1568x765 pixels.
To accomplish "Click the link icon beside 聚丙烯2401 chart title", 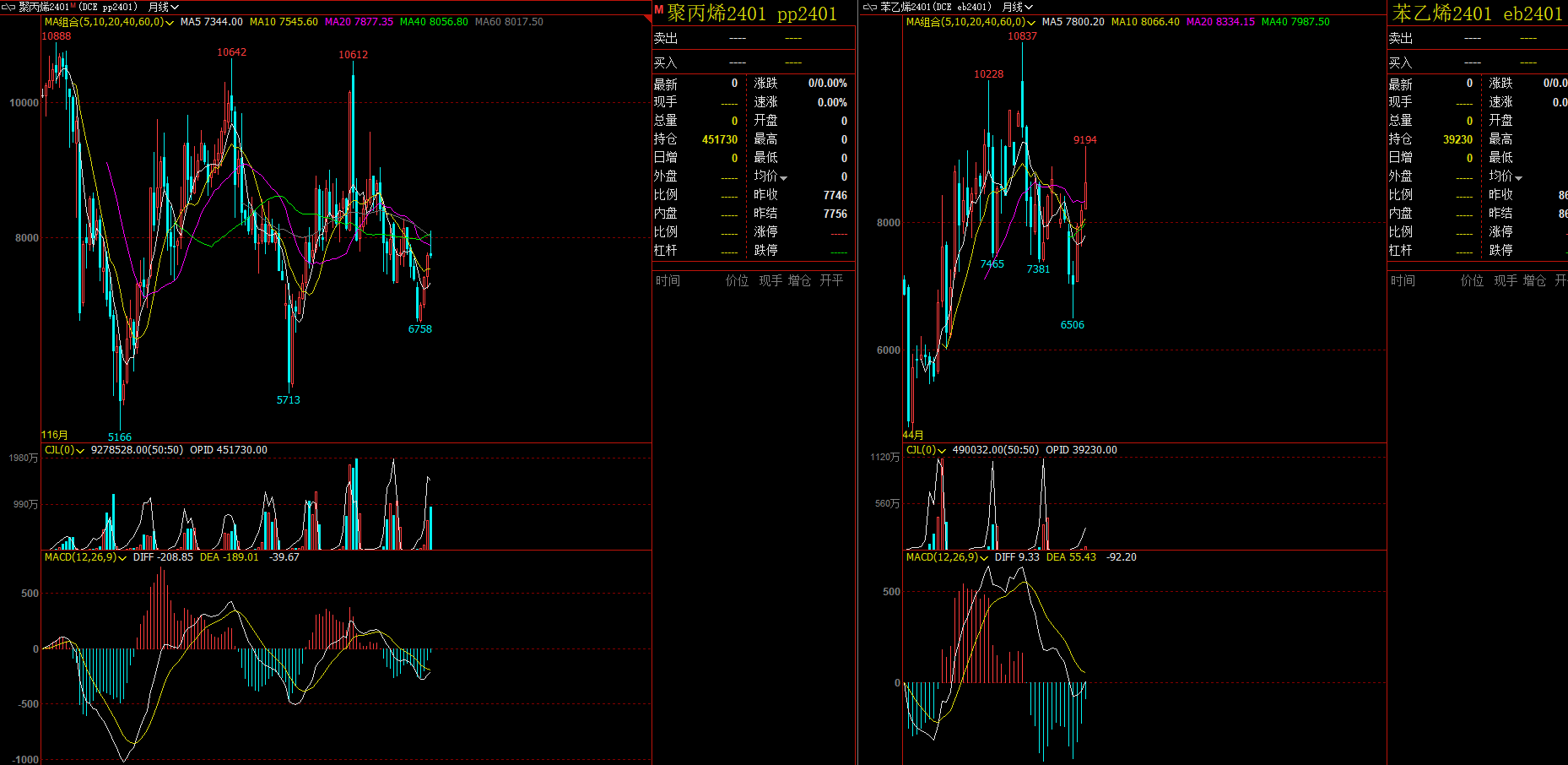I will click(8, 7).
